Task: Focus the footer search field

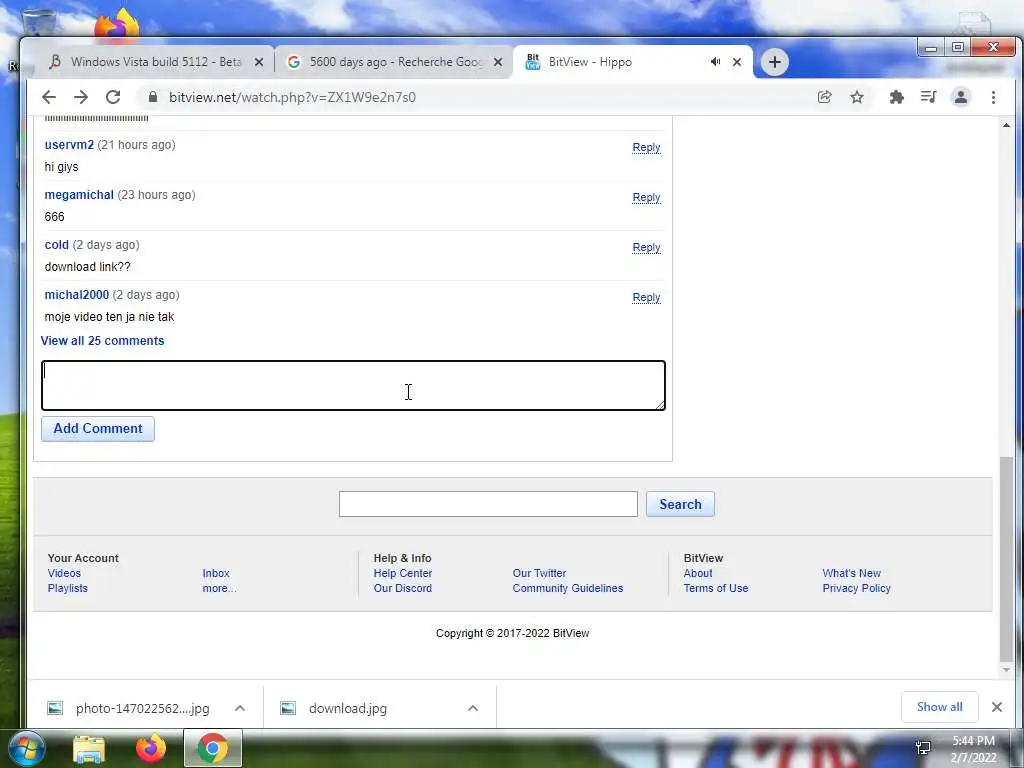Action: pos(488,504)
